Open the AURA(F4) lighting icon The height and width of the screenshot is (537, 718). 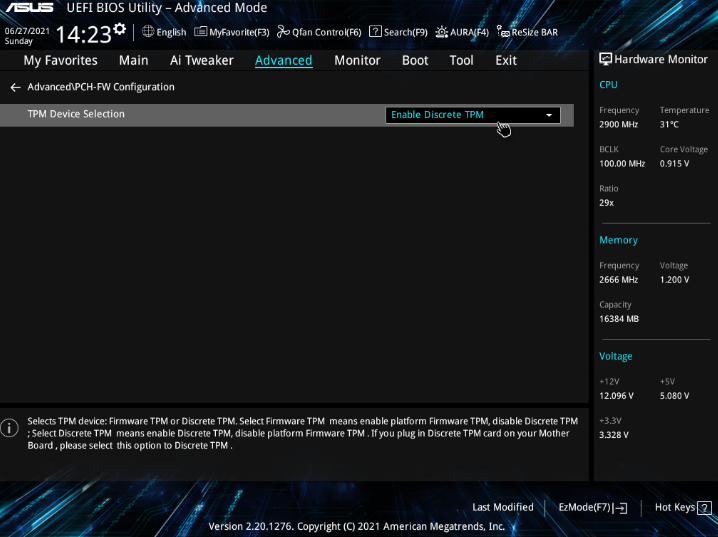[441, 32]
